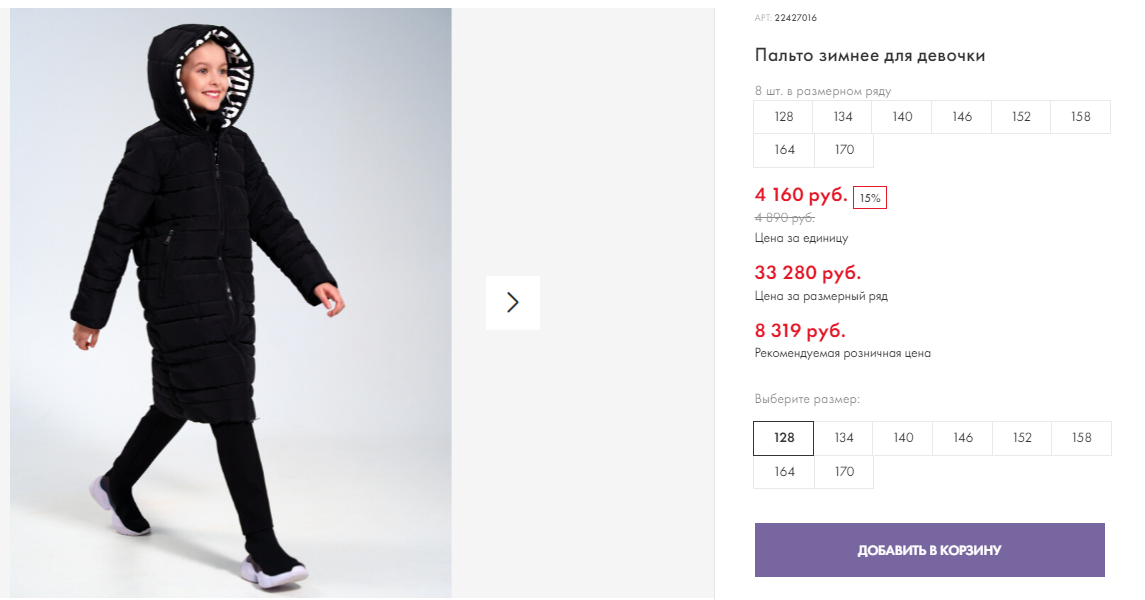The width and height of the screenshot is (1145, 600).
Task: Click the recommended retail price 8 319 руб.
Action: point(800,331)
